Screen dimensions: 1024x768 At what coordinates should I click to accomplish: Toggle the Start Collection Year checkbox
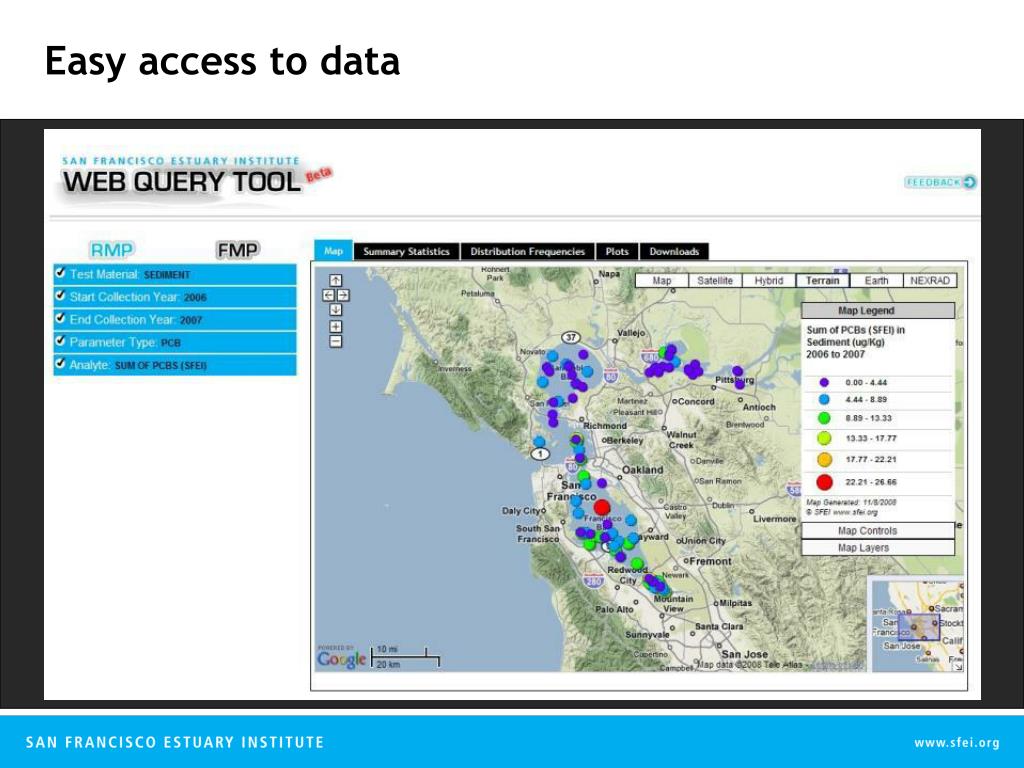pyautogui.click(x=61, y=296)
